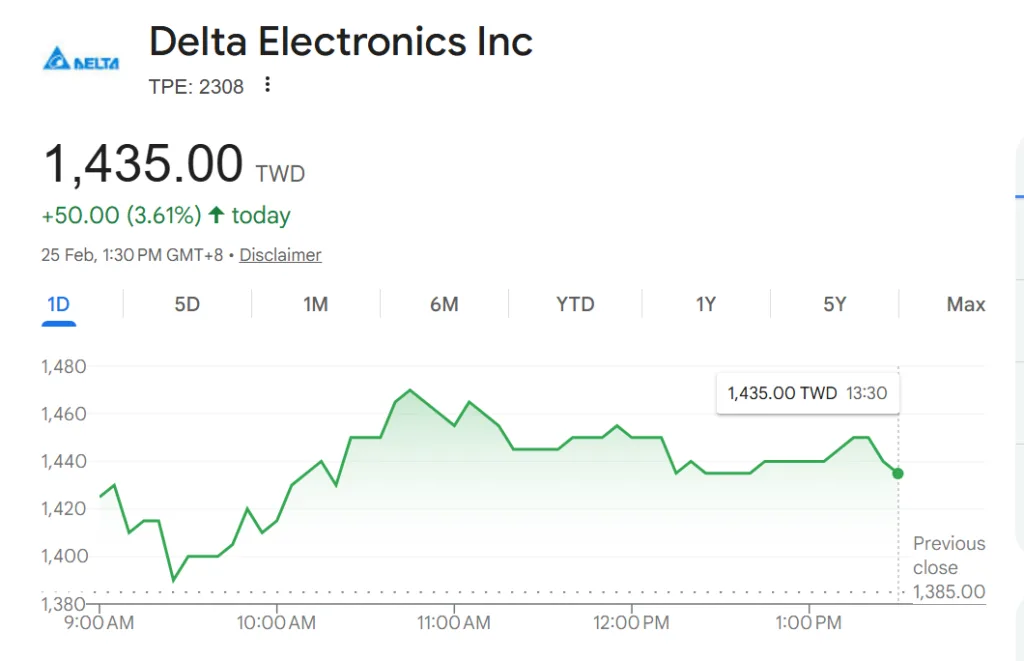View the 5Y price trend
Screen dimensions: 1024x661
(835, 304)
